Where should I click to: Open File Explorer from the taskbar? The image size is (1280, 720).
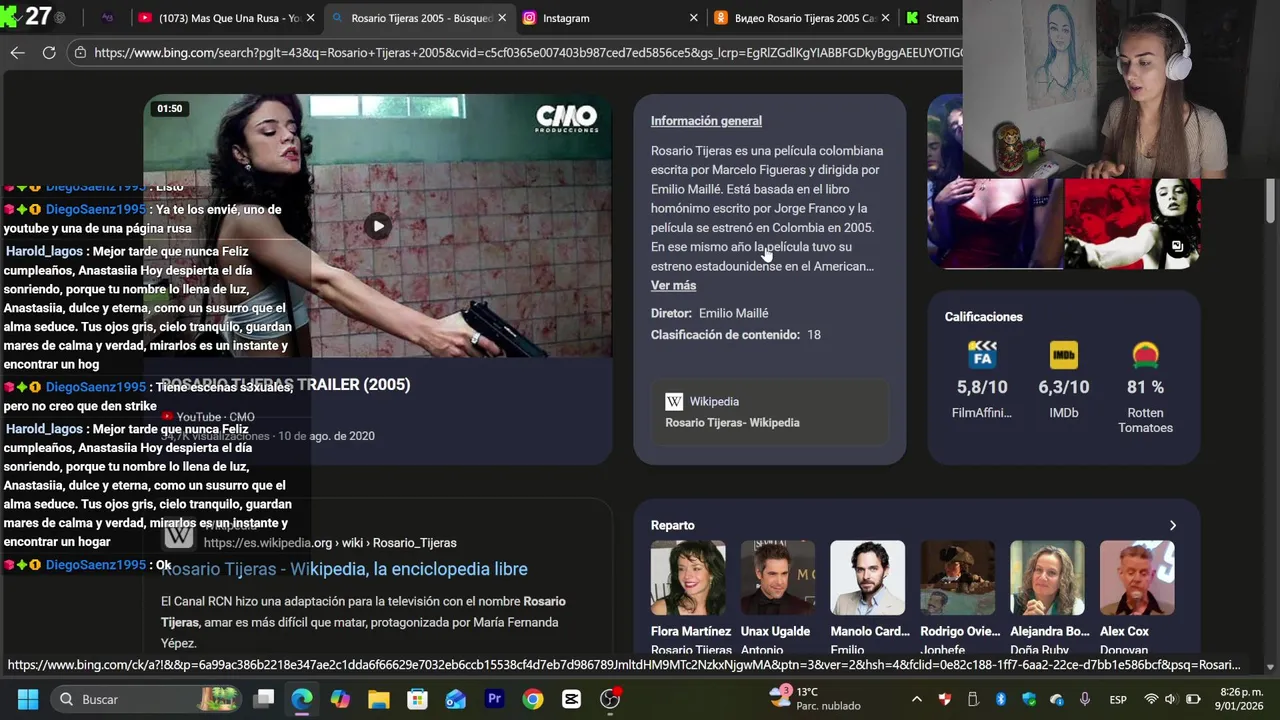point(379,699)
